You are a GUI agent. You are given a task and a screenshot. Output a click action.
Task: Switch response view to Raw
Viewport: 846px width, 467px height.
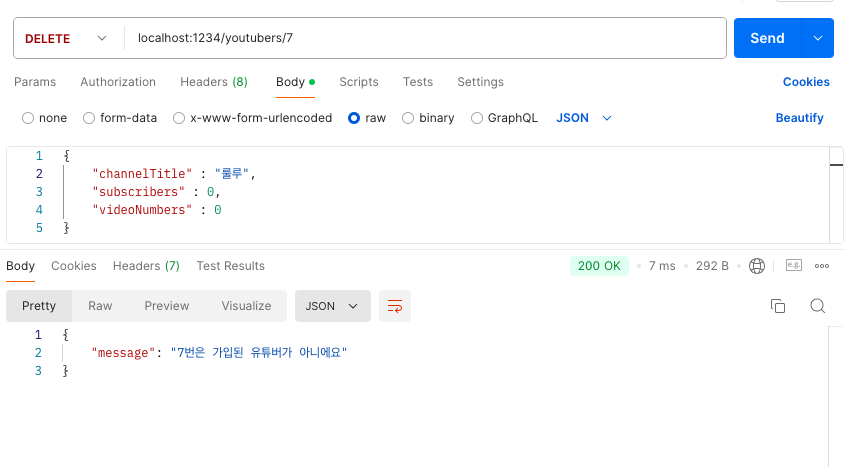[100, 306]
